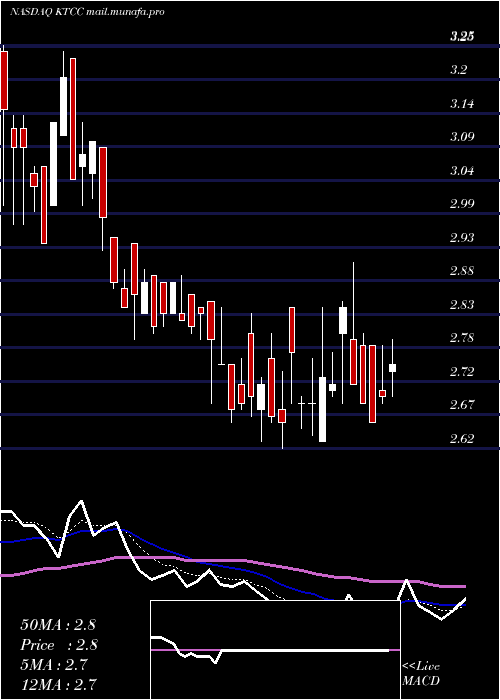500x700 pixels.
Task: Click the last white candlestick on the chart
Action: 392,368
